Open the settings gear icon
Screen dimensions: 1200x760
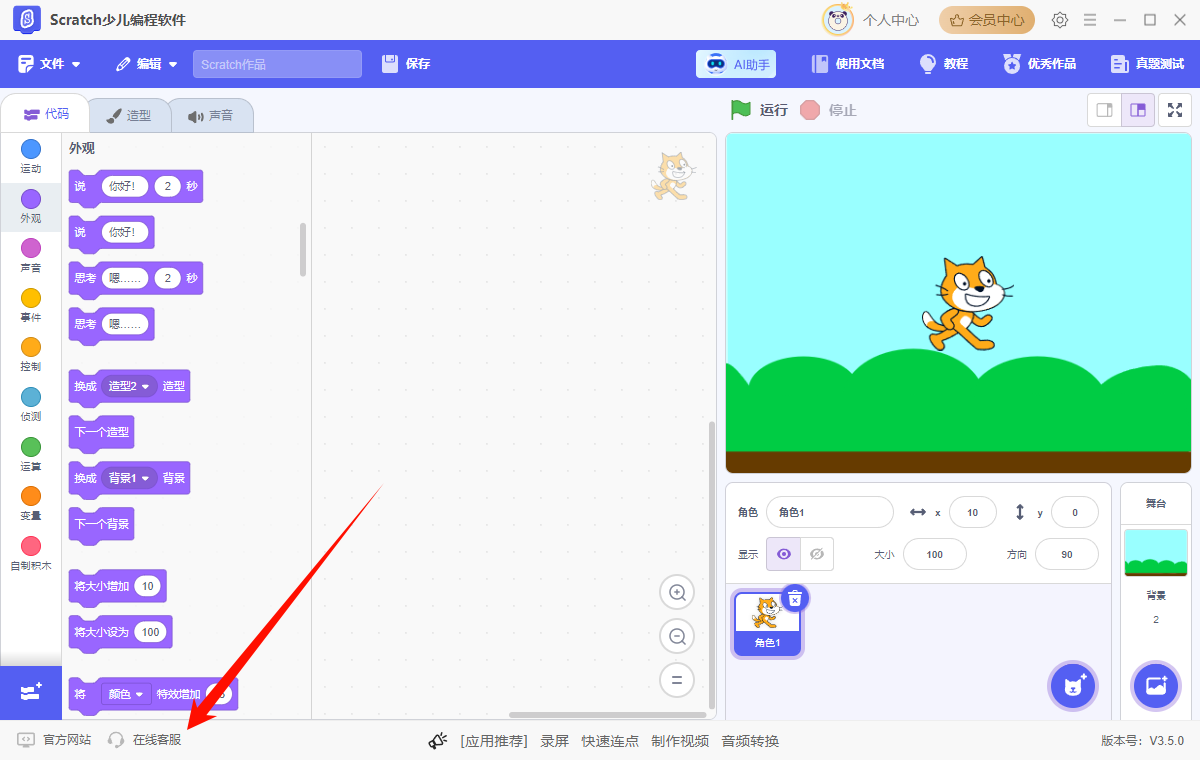pos(1059,19)
